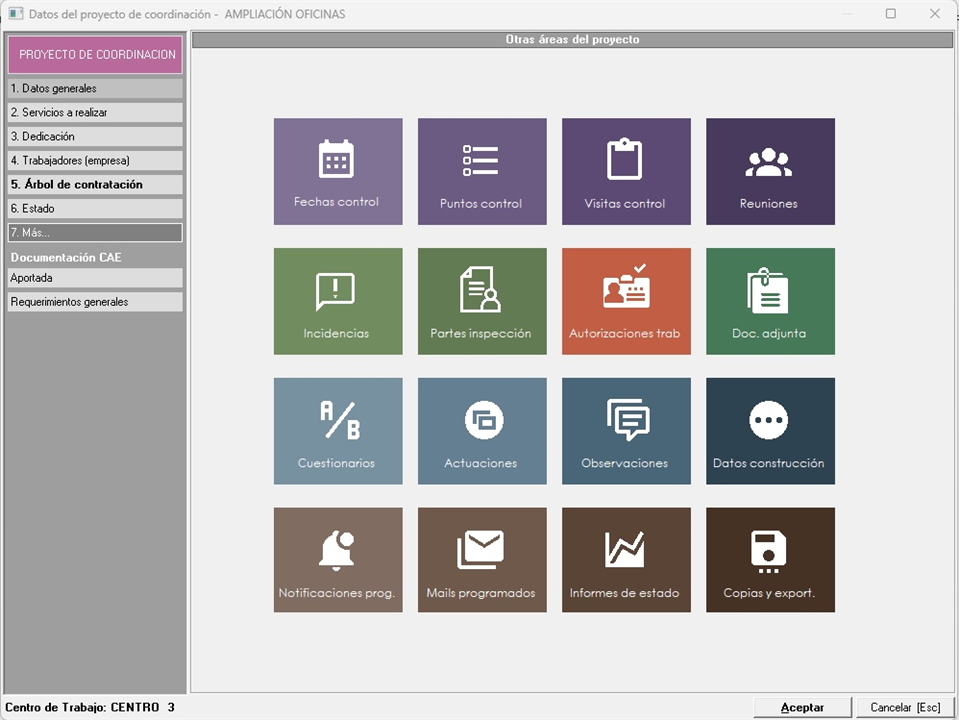The image size is (959, 720).
Task: Open the Copias y export. disk tile
Action: 770,560
